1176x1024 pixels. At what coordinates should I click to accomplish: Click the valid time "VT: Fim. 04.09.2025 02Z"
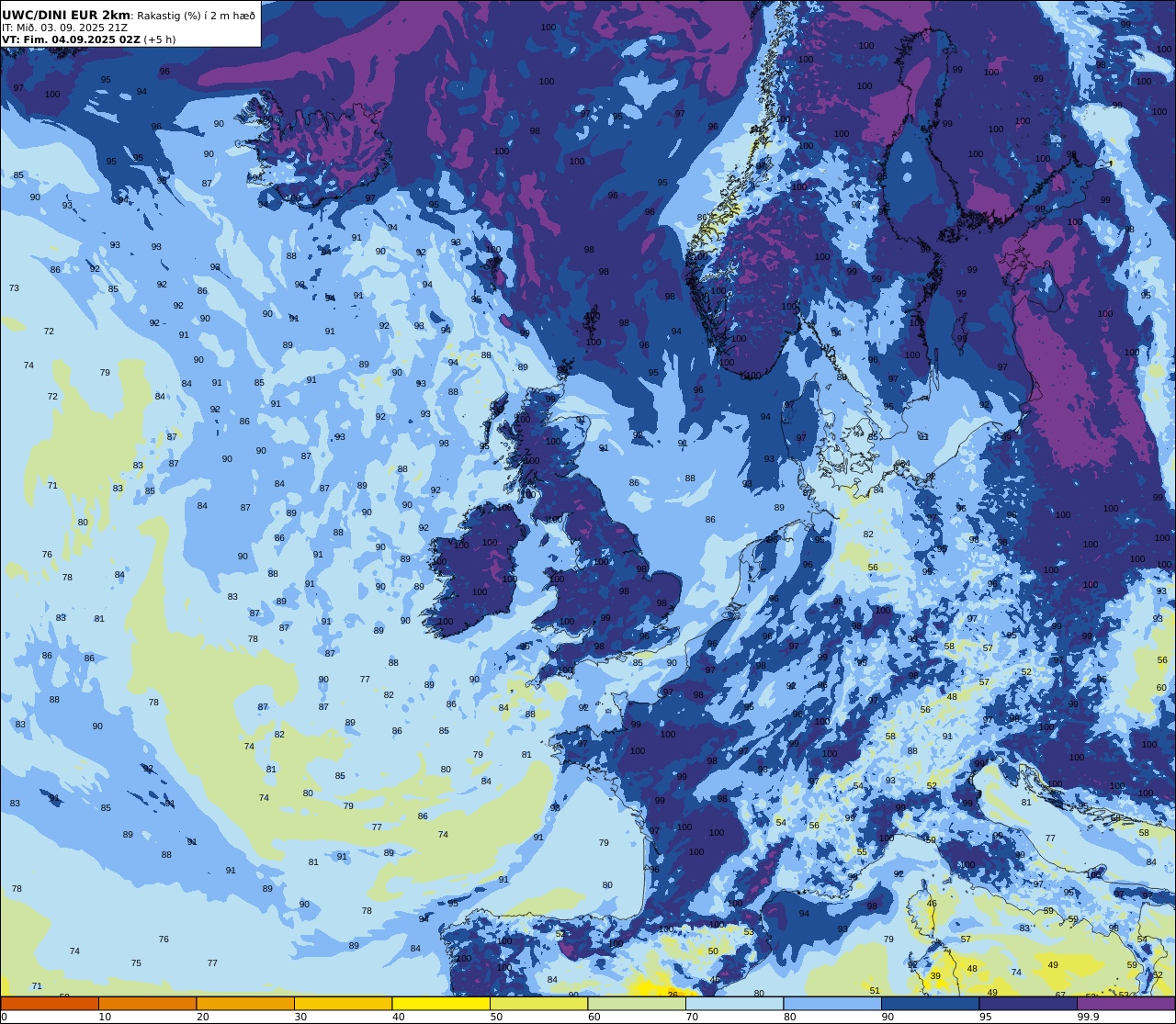[71, 39]
